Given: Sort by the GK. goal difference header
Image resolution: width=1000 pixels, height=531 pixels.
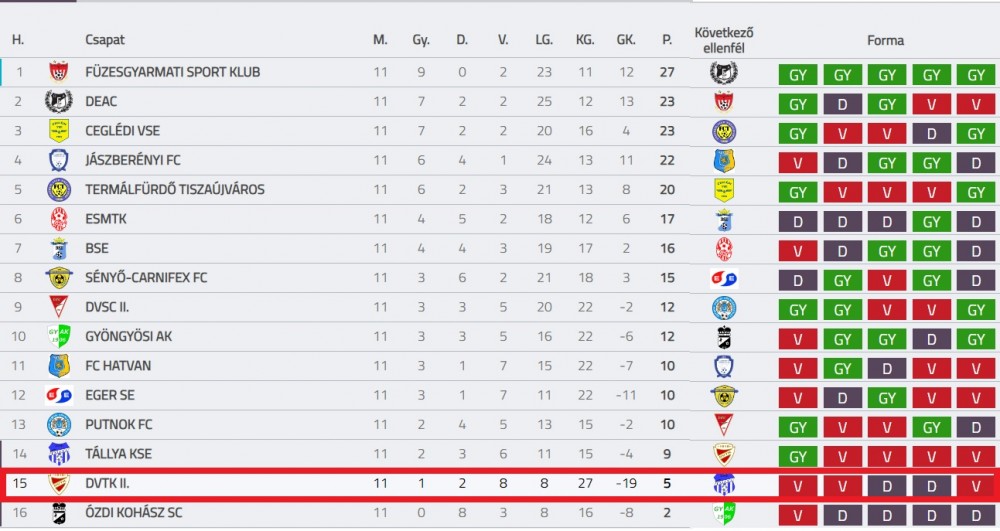Looking at the screenshot, I should 626,40.
